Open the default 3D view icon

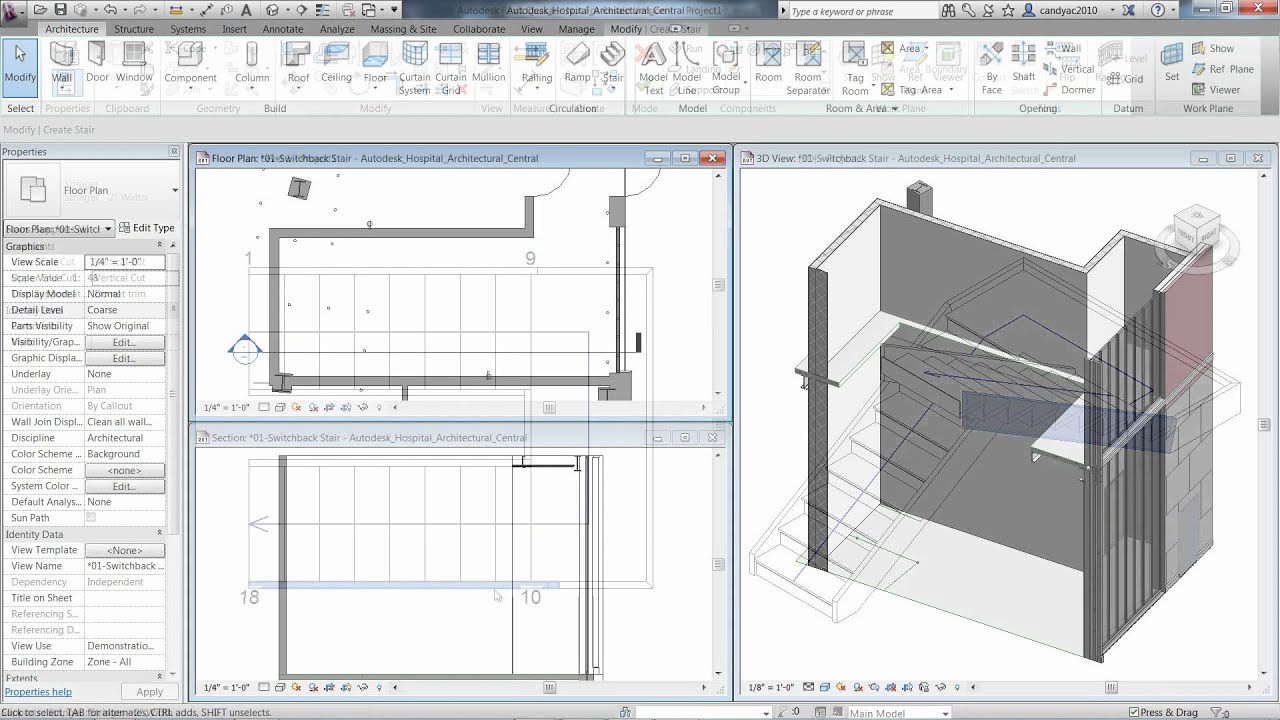(272, 10)
